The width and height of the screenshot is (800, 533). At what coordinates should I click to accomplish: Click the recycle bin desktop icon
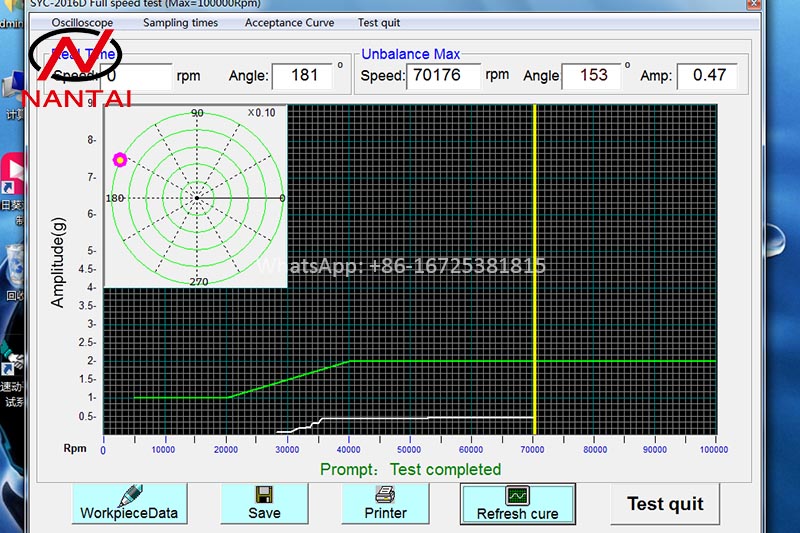coord(14,262)
